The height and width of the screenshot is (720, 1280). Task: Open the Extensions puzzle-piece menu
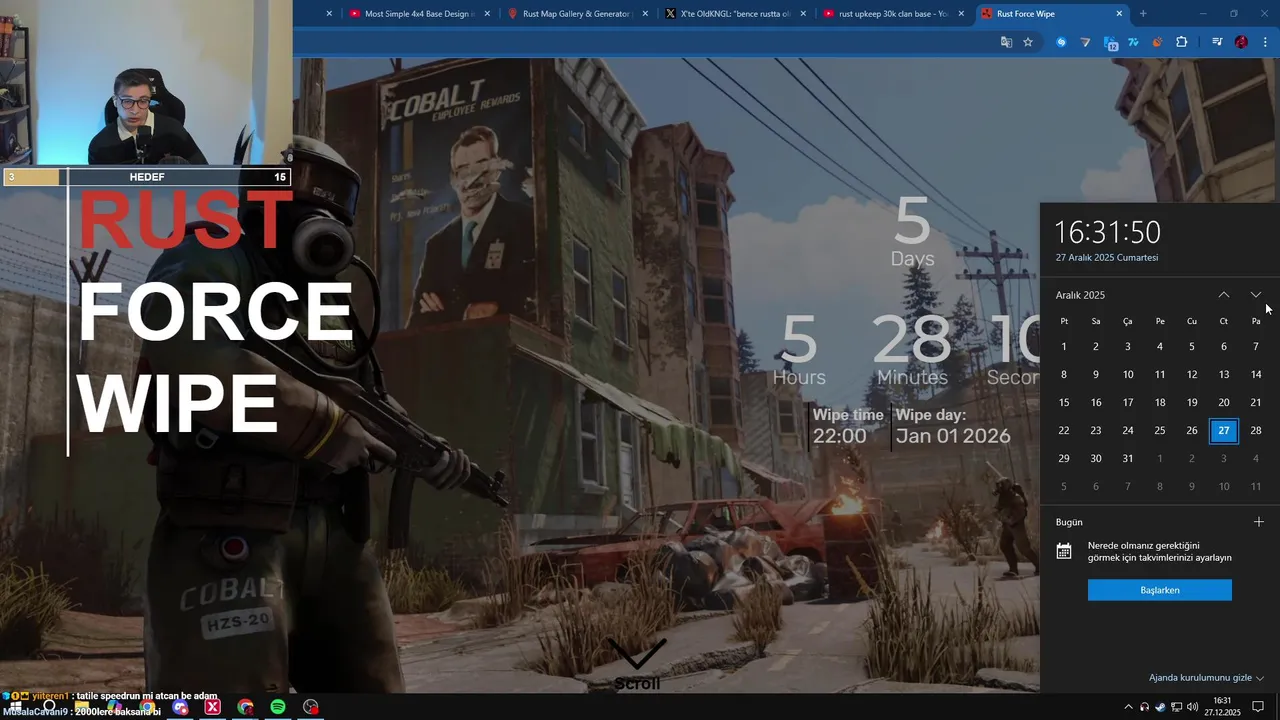[x=1181, y=42]
